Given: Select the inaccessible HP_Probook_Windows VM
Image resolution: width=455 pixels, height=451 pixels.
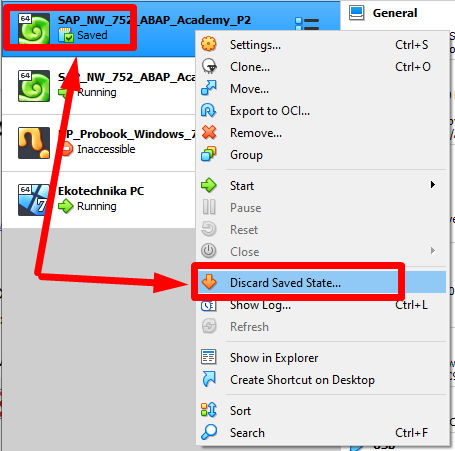Looking at the screenshot, I should pos(99,143).
